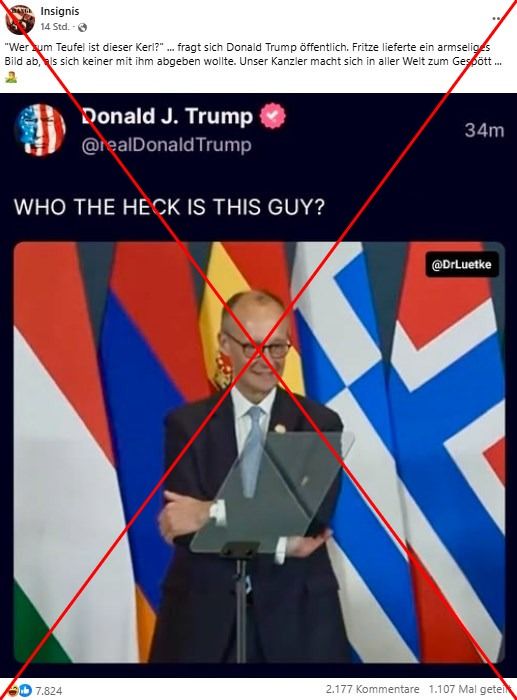Open the 2.177 Kommentare comments link
This screenshot has width=517, height=700.
tap(372, 689)
